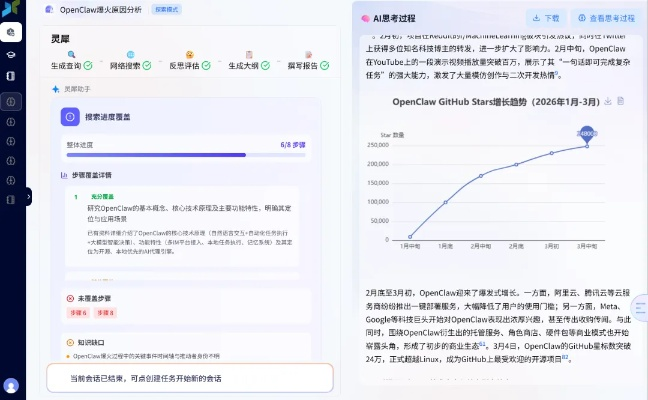This screenshot has height=400, width=648.
Task: Select the 生成大纲 step label
Action: click(243, 66)
